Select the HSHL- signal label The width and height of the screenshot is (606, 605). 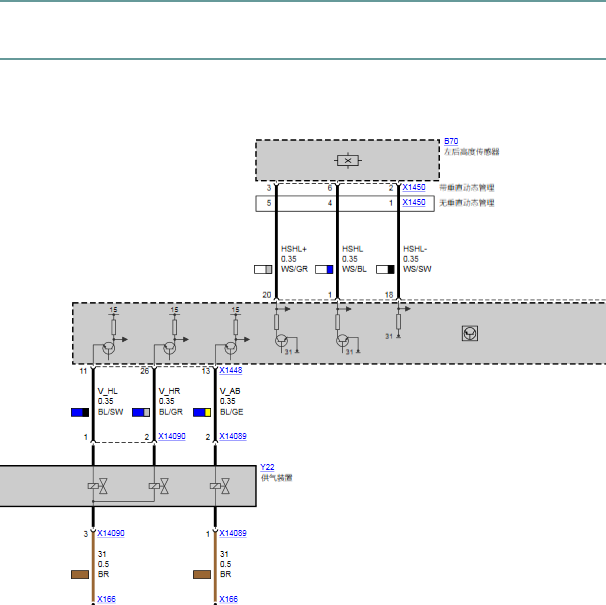(415, 249)
